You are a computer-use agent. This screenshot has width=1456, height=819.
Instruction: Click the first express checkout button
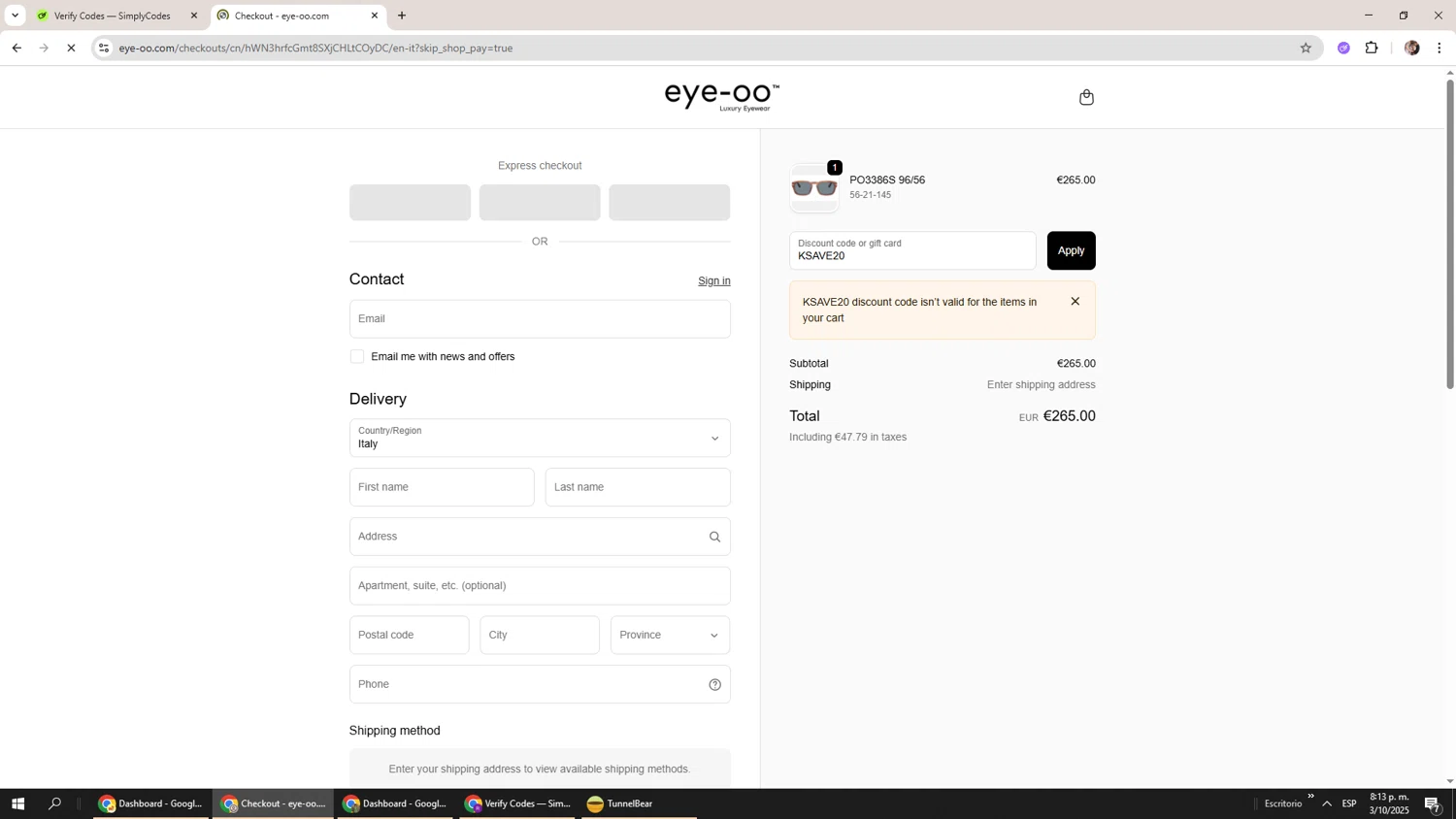pos(410,203)
